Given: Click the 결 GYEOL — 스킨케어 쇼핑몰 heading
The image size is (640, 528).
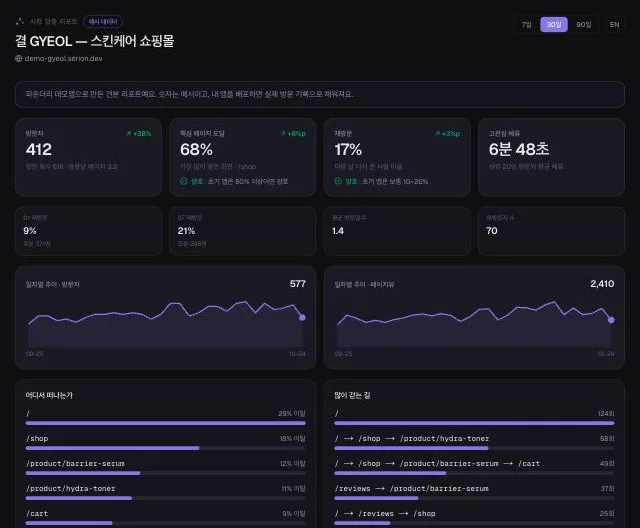Looking at the screenshot, I should click(x=95, y=41).
